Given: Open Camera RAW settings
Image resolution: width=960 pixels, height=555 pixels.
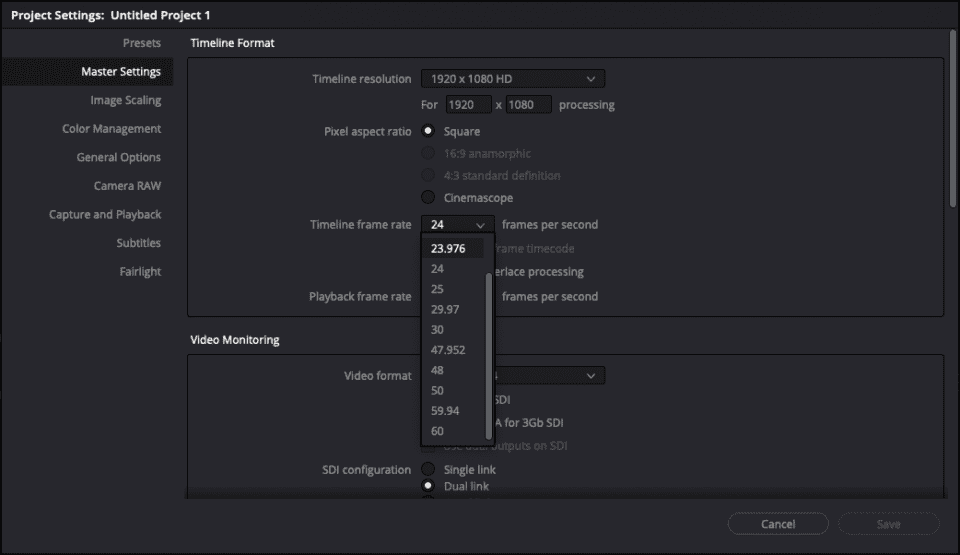Looking at the screenshot, I should pyautogui.click(x=127, y=186).
